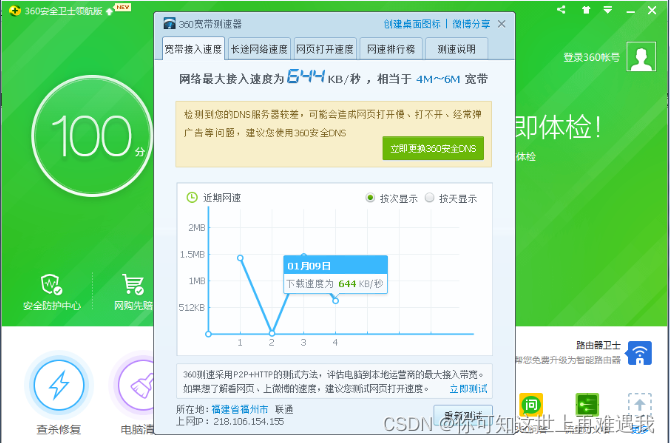
Task: Click the 360安全卫士 logo icon
Action: tap(15, 11)
